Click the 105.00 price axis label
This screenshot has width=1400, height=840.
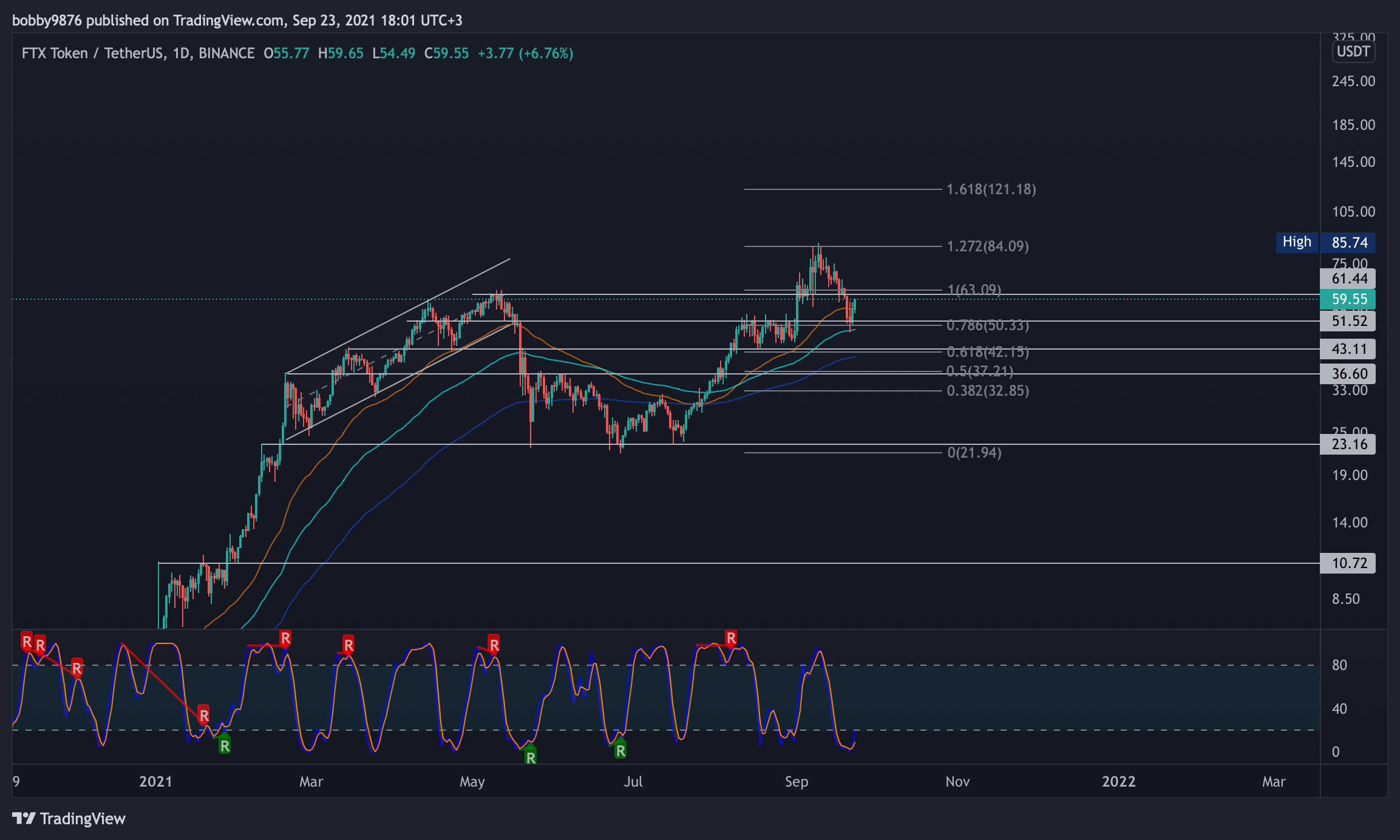(1353, 212)
